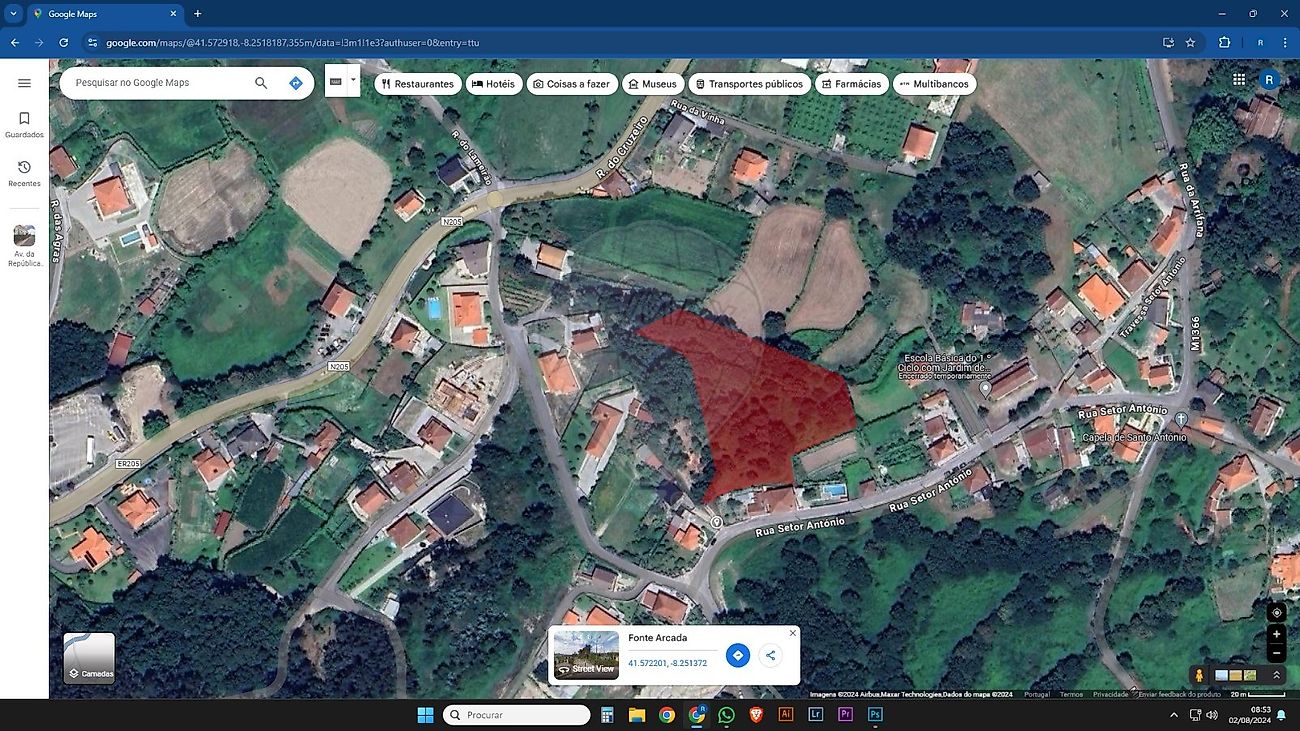Click coordinates 41.572201, -8.251372 link

pos(667,663)
